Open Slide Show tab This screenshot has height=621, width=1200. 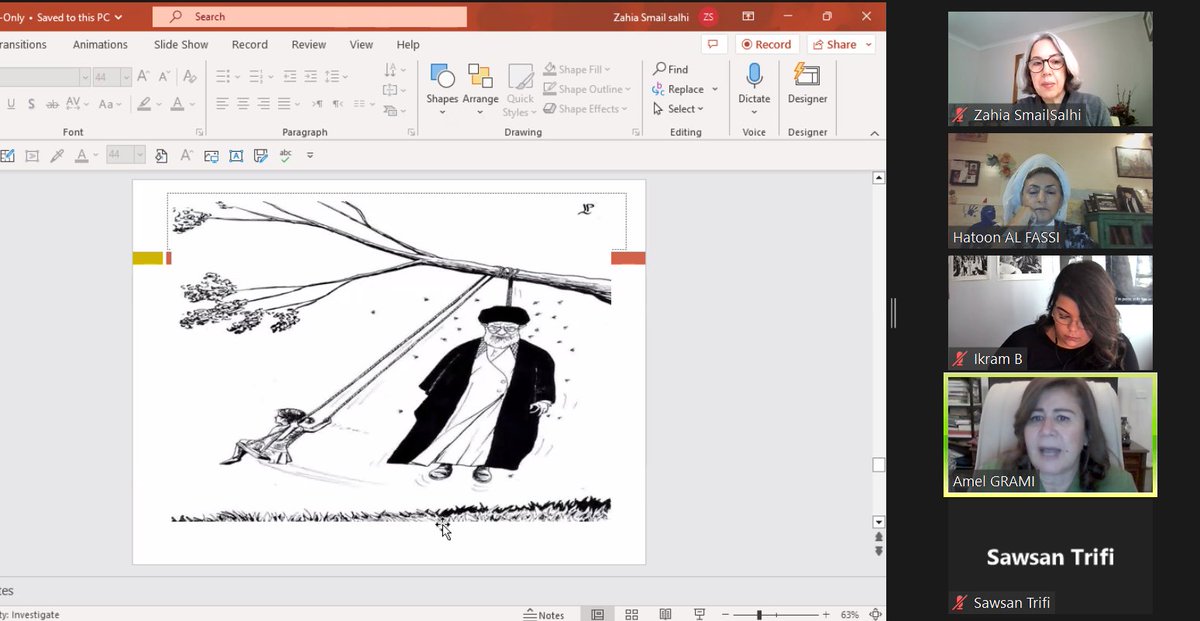[181, 45]
